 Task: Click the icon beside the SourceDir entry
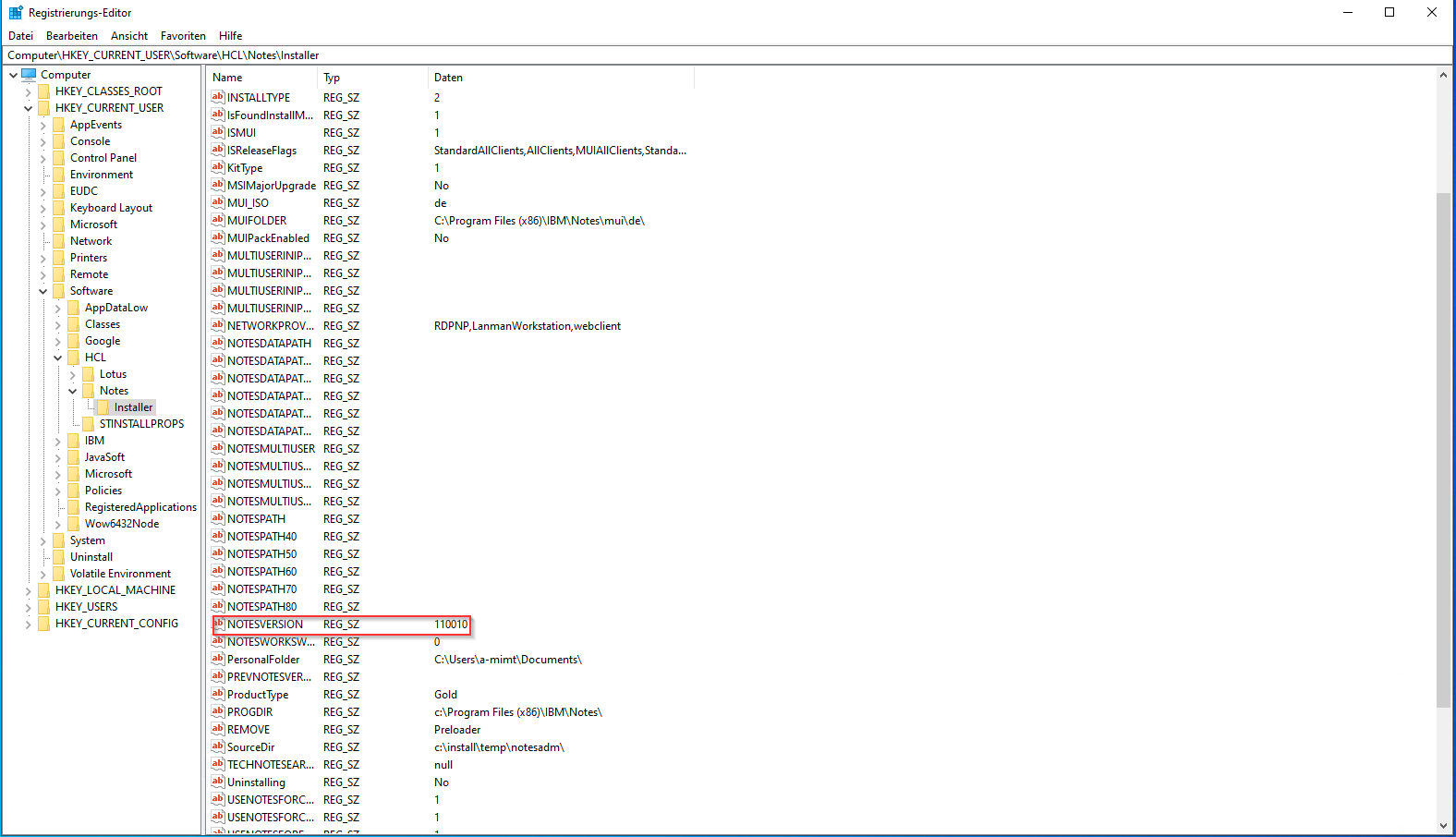point(218,747)
